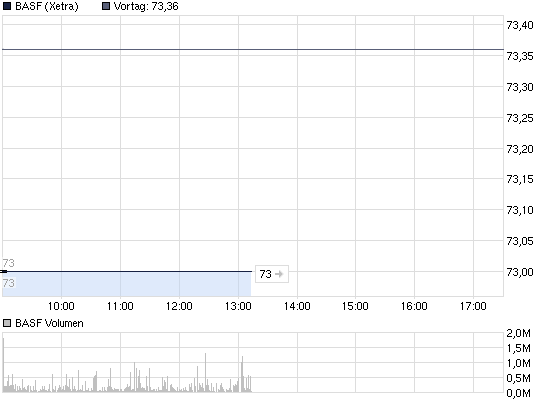Click the 2,0M volume axis label
Screen dimensions: 545x401
(x=518, y=333)
